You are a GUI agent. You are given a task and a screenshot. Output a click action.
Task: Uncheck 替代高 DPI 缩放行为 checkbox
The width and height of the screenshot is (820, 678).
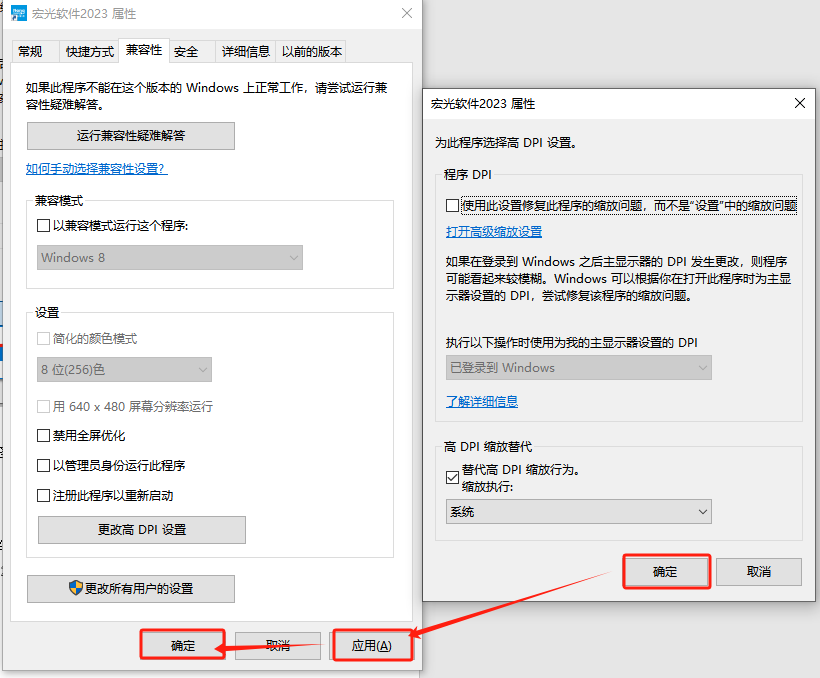pyautogui.click(x=452, y=478)
